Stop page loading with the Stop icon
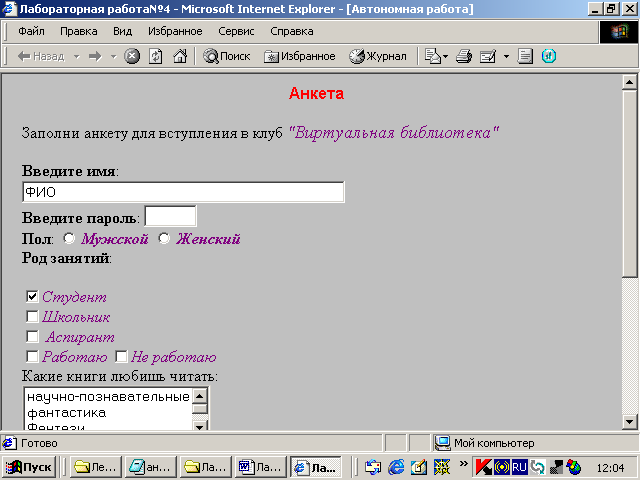Screen dimensions: 640x480 [x=132, y=56]
